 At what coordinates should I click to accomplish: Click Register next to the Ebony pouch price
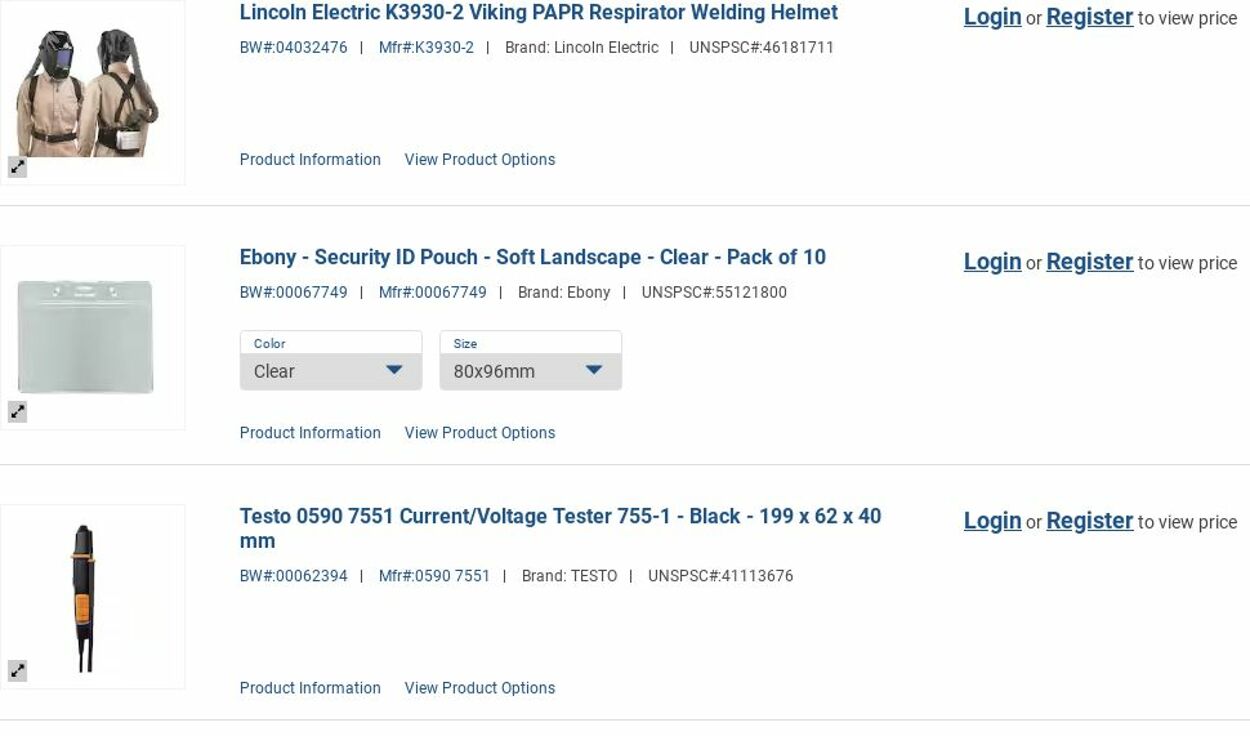[x=1089, y=262]
